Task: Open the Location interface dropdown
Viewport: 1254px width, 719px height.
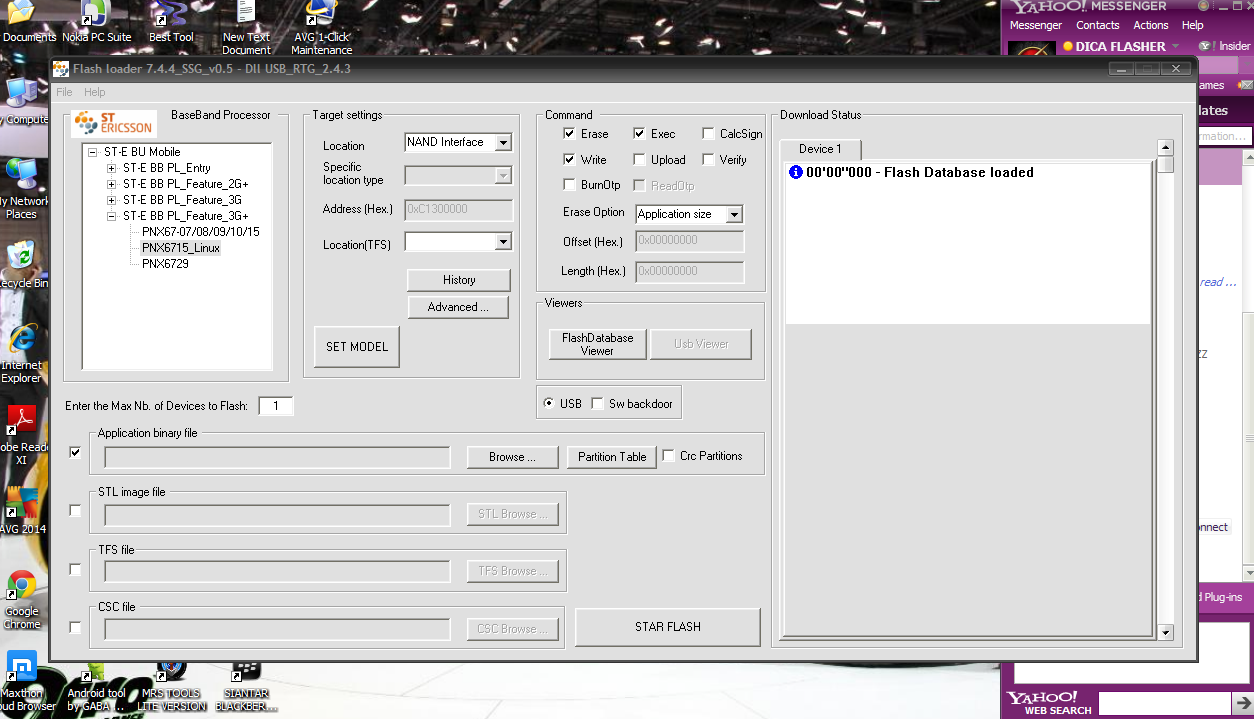Action: pyautogui.click(x=506, y=142)
